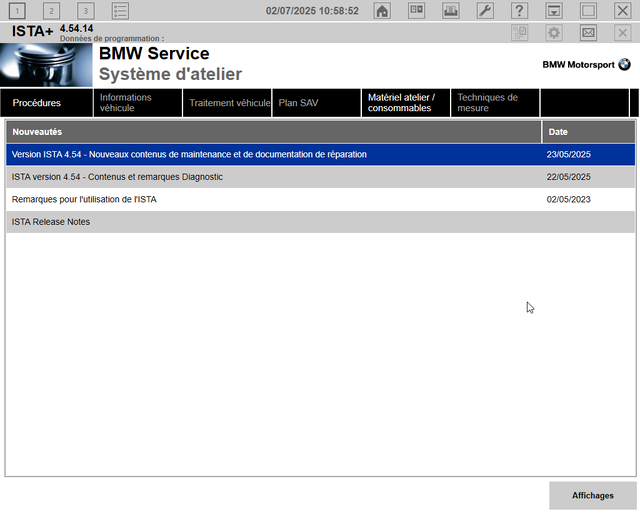The width and height of the screenshot is (640, 514).
Task: Click the BMW Motorsport label
Action: point(578,65)
